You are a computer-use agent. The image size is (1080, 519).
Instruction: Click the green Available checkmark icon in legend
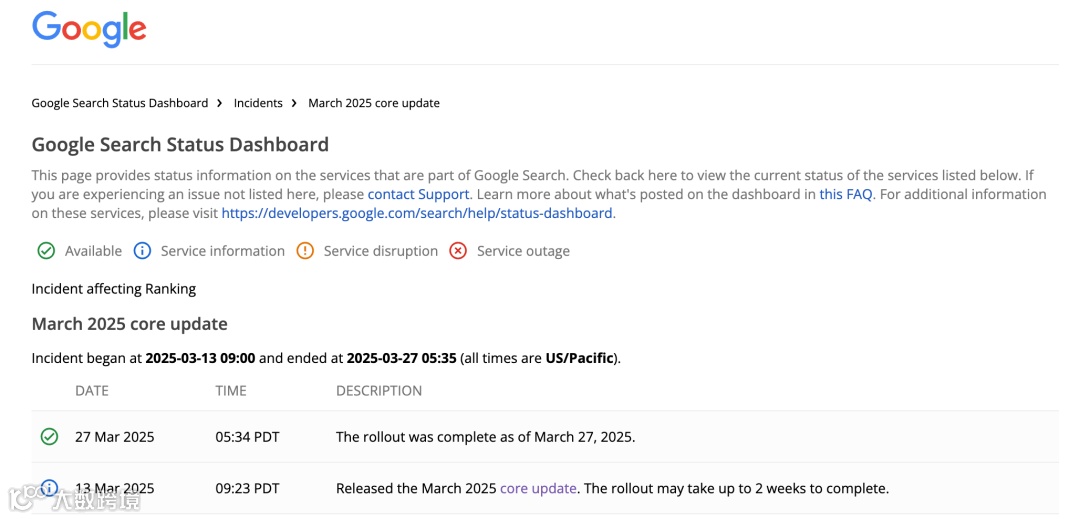click(x=46, y=251)
